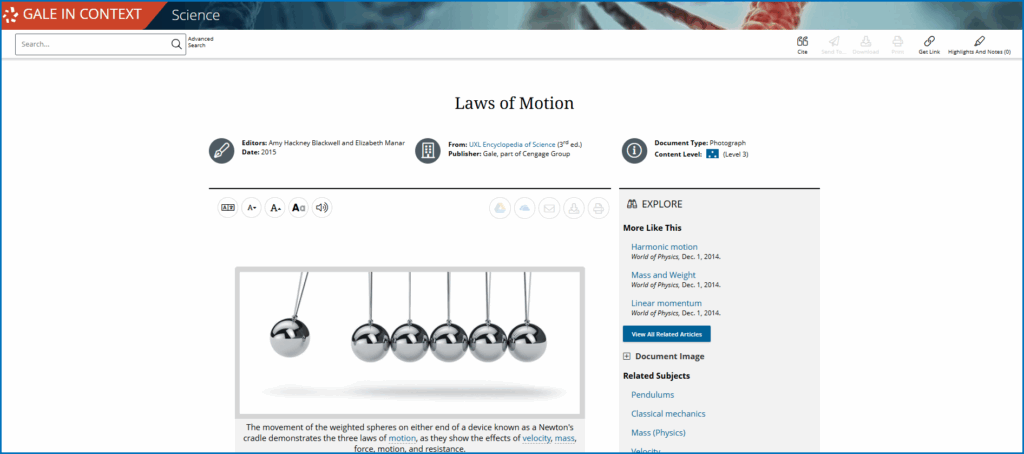Click the View All Related Articles button
The image size is (1024, 454).
tap(666, 334)
